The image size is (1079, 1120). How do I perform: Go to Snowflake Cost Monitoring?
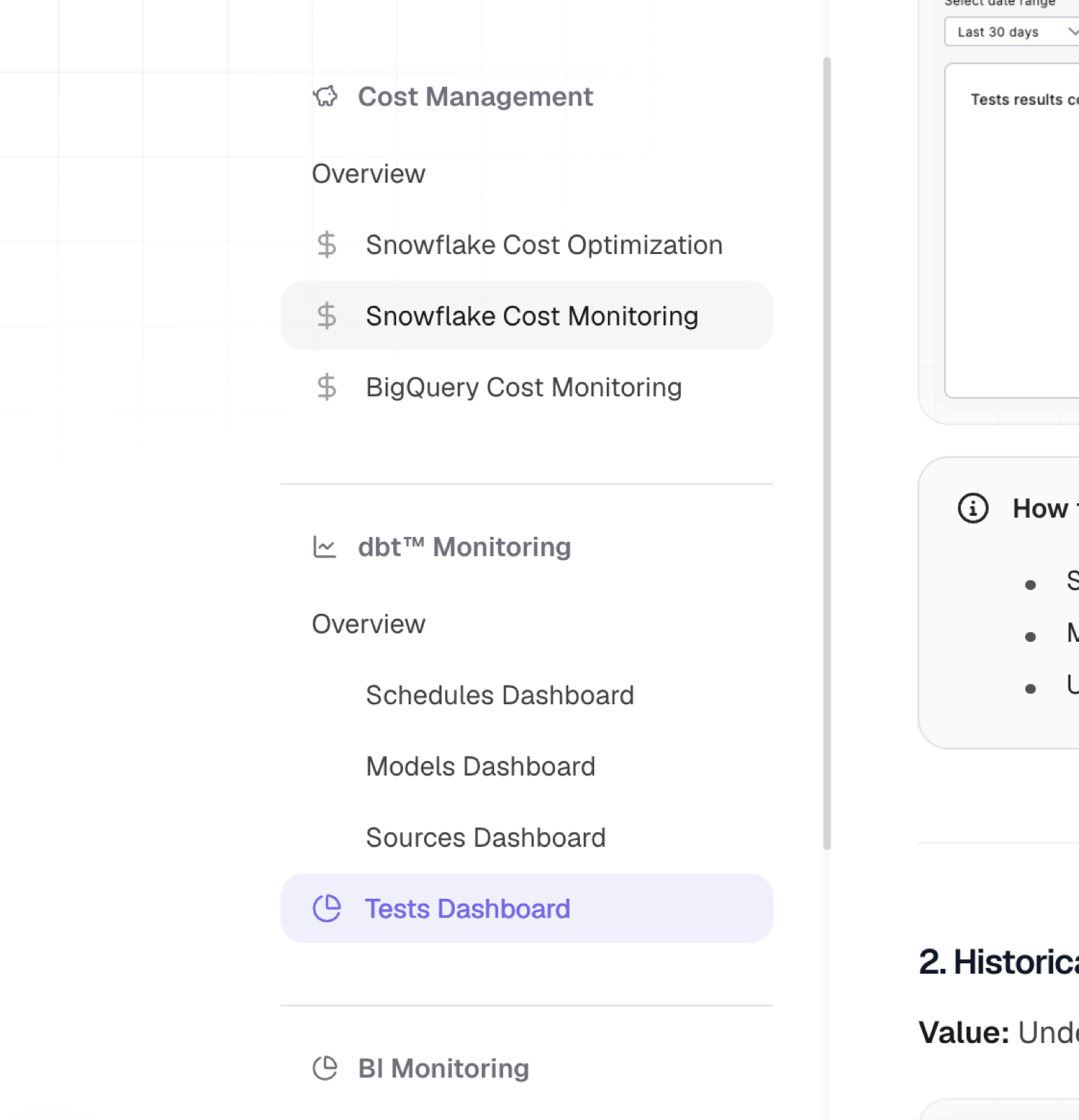tap(527, 316)
